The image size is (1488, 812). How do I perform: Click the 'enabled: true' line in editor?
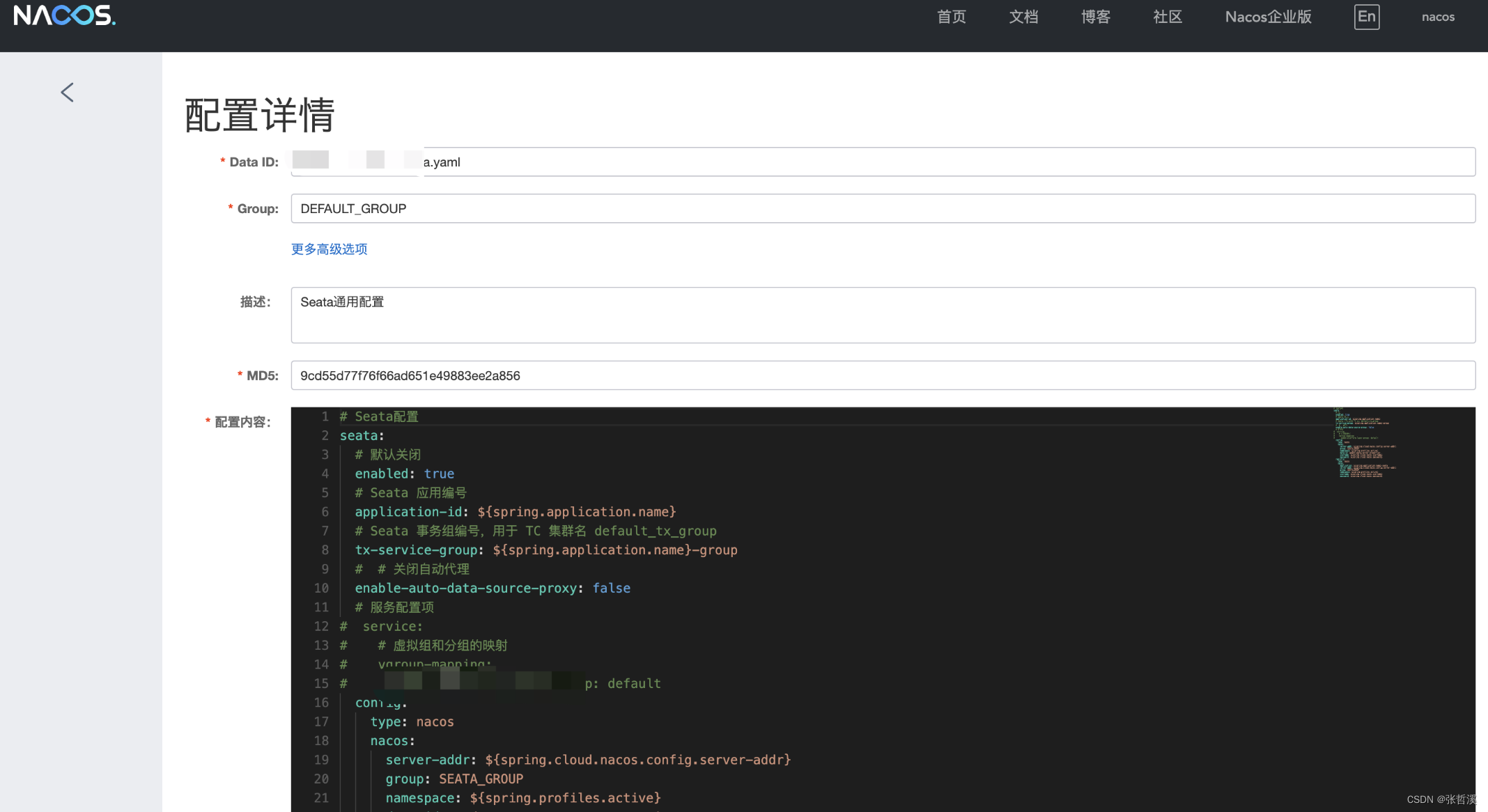[x=404, y=474]
